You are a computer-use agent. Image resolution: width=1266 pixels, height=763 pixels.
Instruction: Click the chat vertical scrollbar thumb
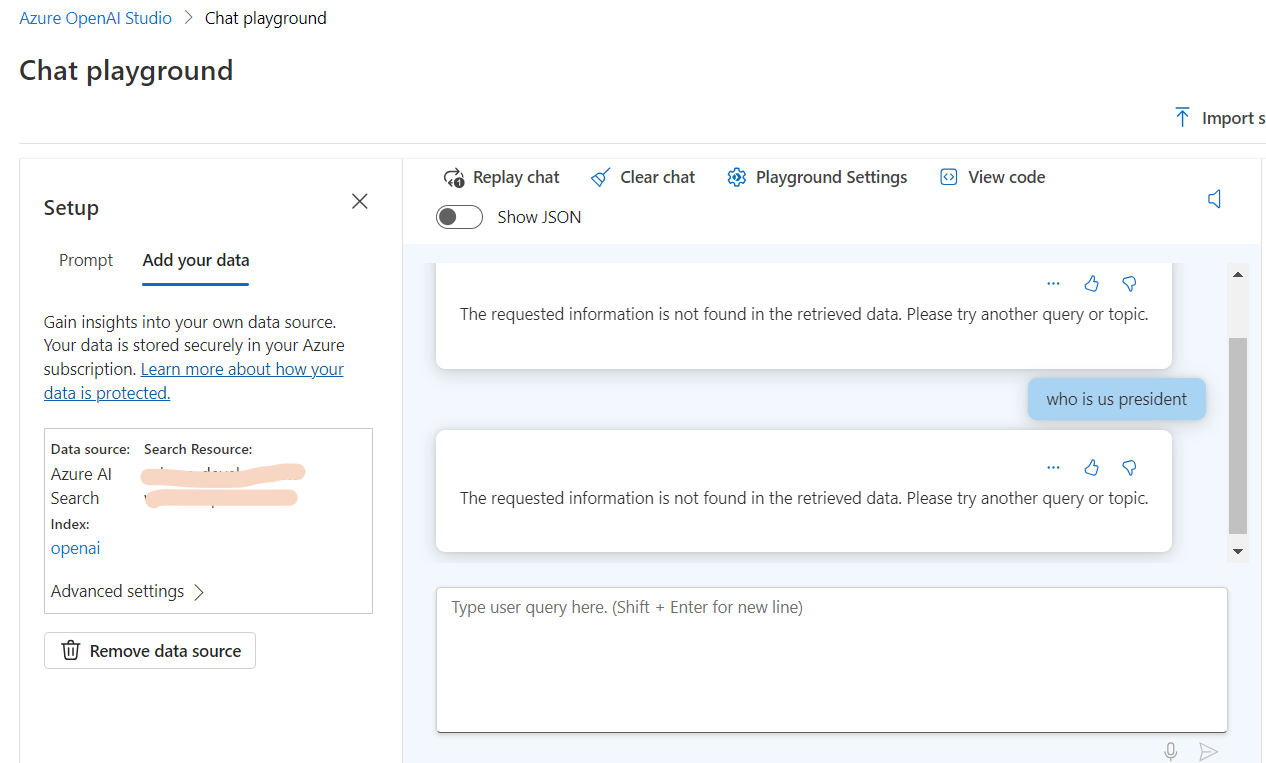coord(1238,436)
